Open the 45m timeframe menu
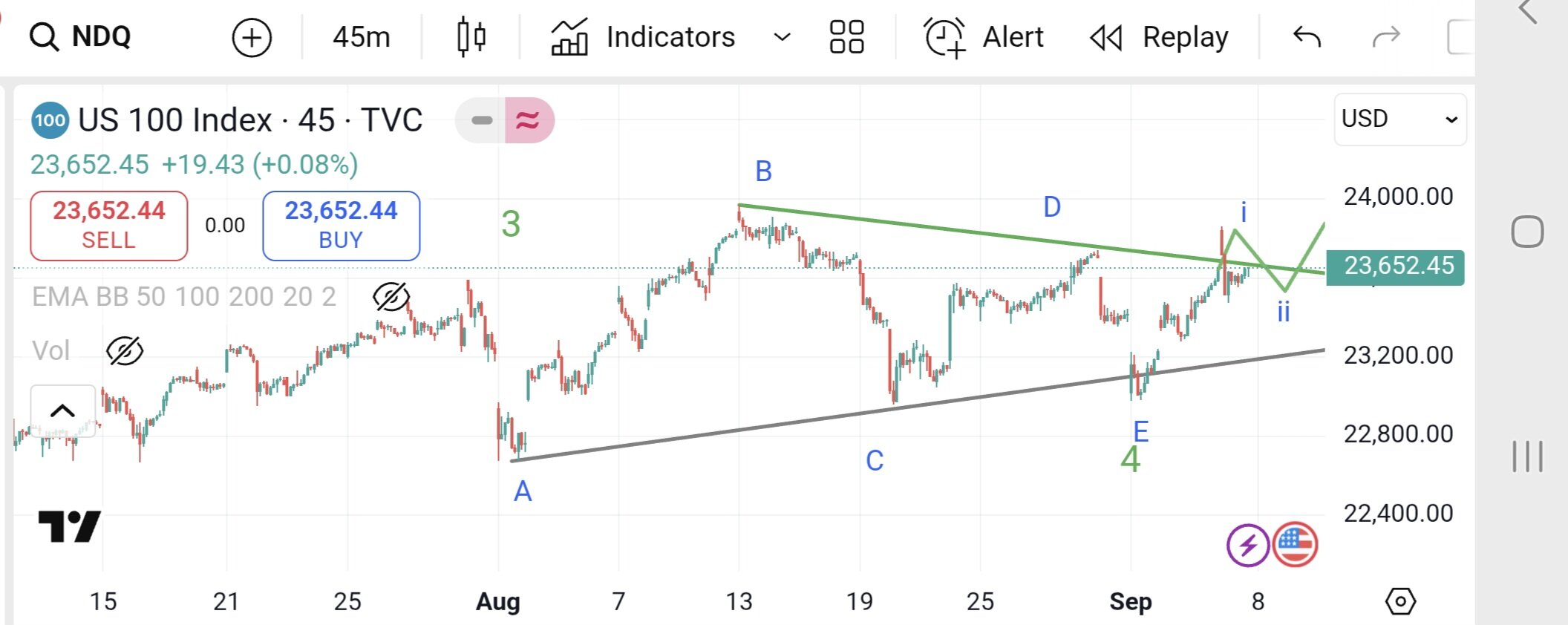This screenshot has width=1568, height=625. pyautogui.click(x=361, y=36)
